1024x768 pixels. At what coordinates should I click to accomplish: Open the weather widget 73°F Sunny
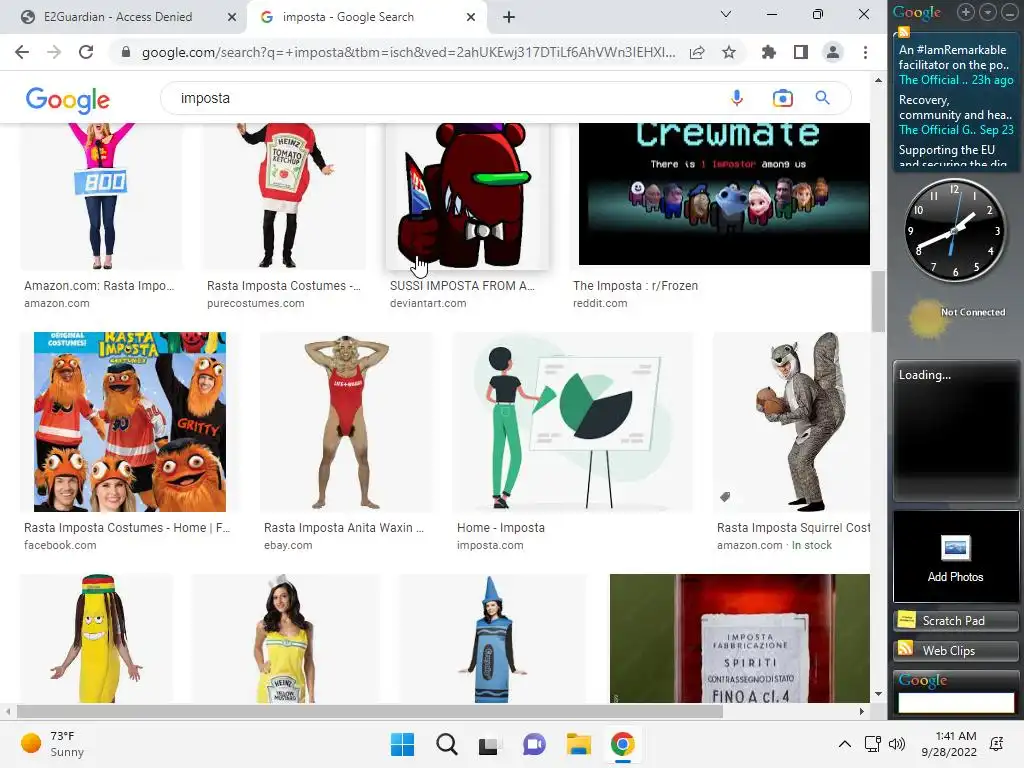[52, 744]
